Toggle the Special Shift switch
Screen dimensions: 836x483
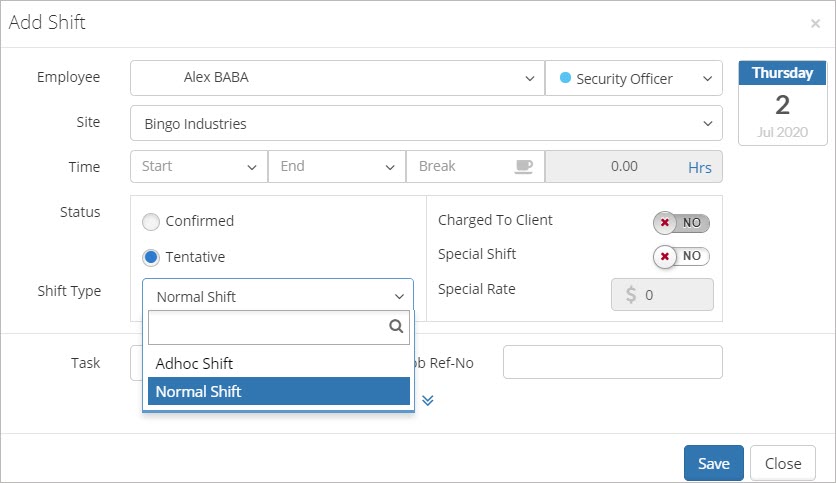coord(681,256)
